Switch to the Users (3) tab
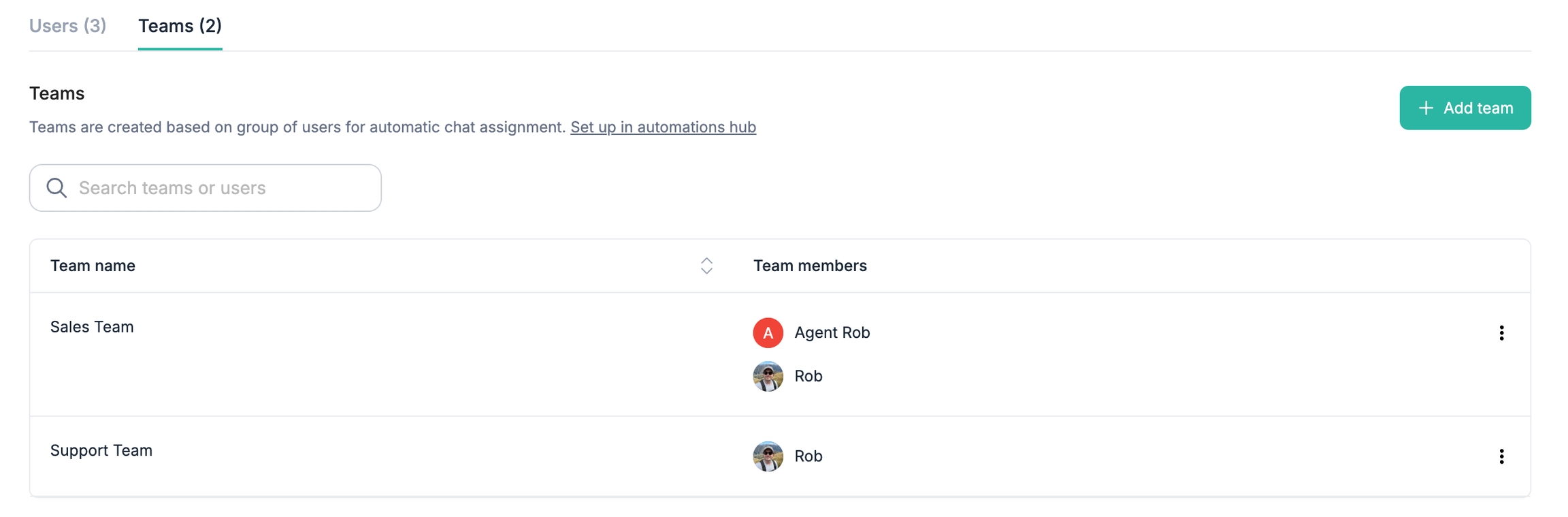 point(67,26)
